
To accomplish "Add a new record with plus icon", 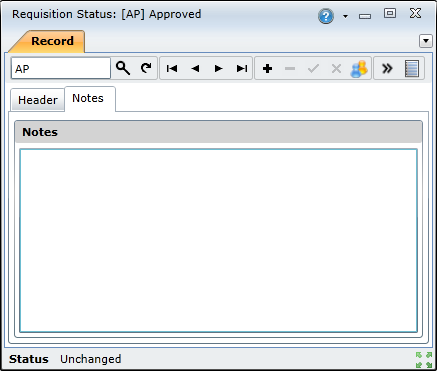I will (267, 69).
